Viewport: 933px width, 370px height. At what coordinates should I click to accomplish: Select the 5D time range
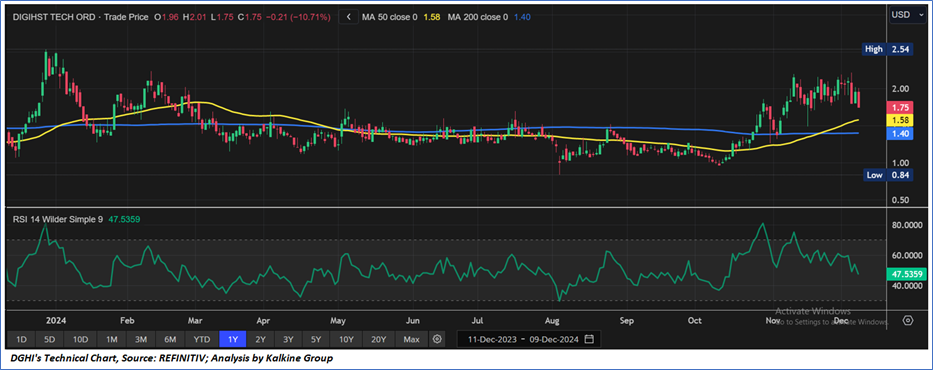coord(50,340)
